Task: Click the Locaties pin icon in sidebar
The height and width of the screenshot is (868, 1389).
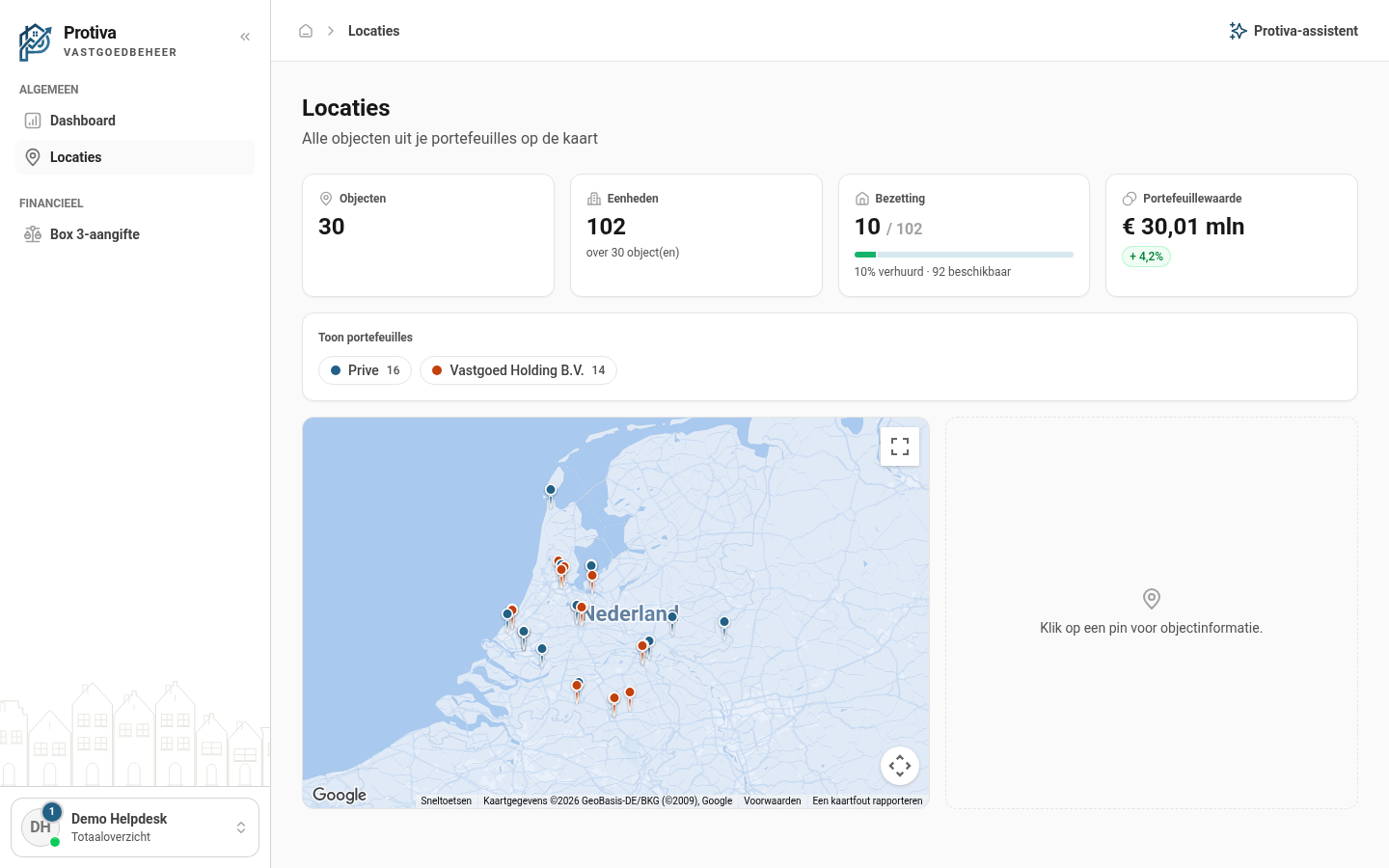Action: (33, 157)
